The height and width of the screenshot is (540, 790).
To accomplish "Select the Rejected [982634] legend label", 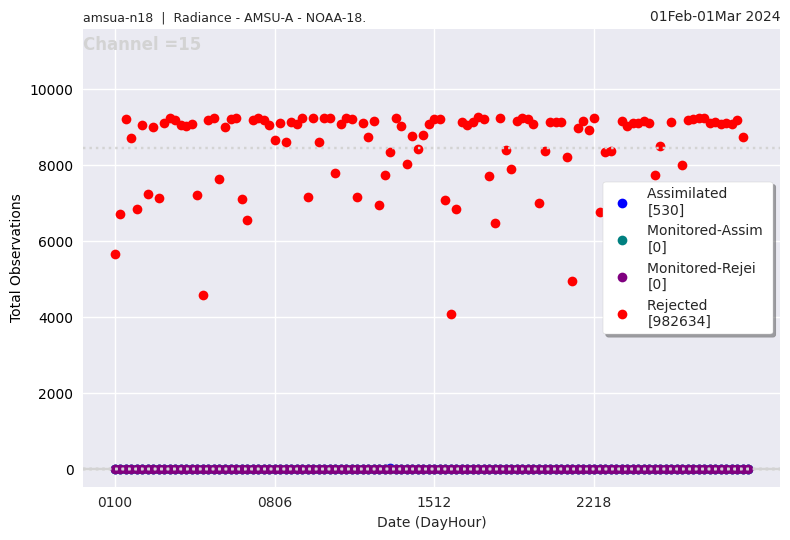I will (691, 313).
